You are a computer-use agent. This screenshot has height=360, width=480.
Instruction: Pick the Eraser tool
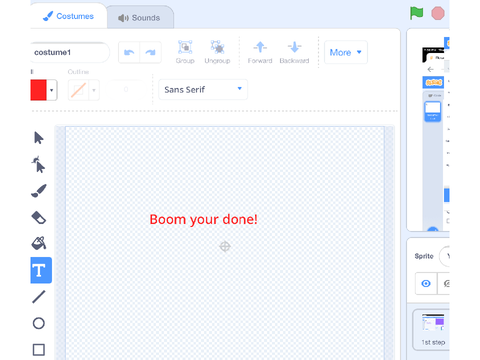(39, 218)
